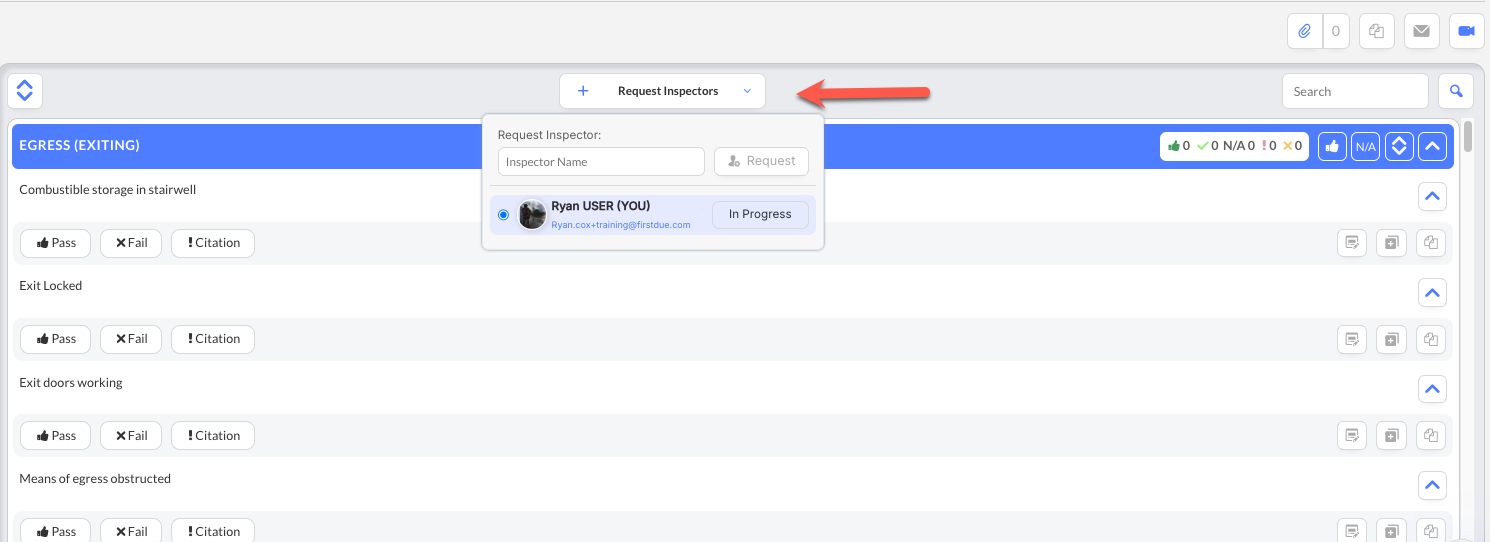Click the magnifying glass search button
The image size is (1490, 542).
pos(1456,91)
